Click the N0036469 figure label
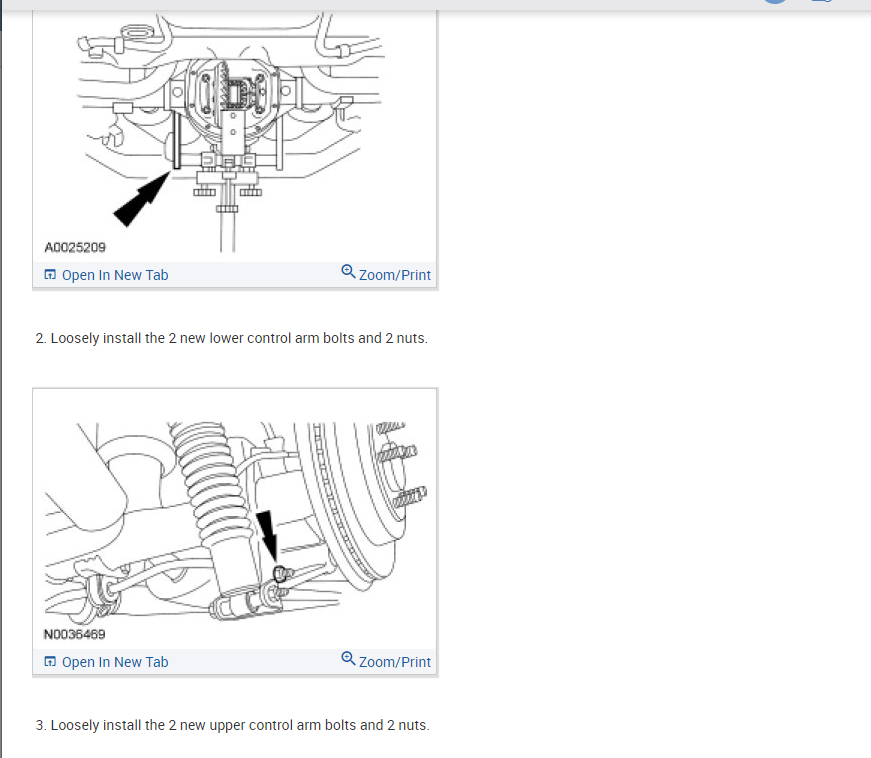The image size is (871, 758). point(74,634)
